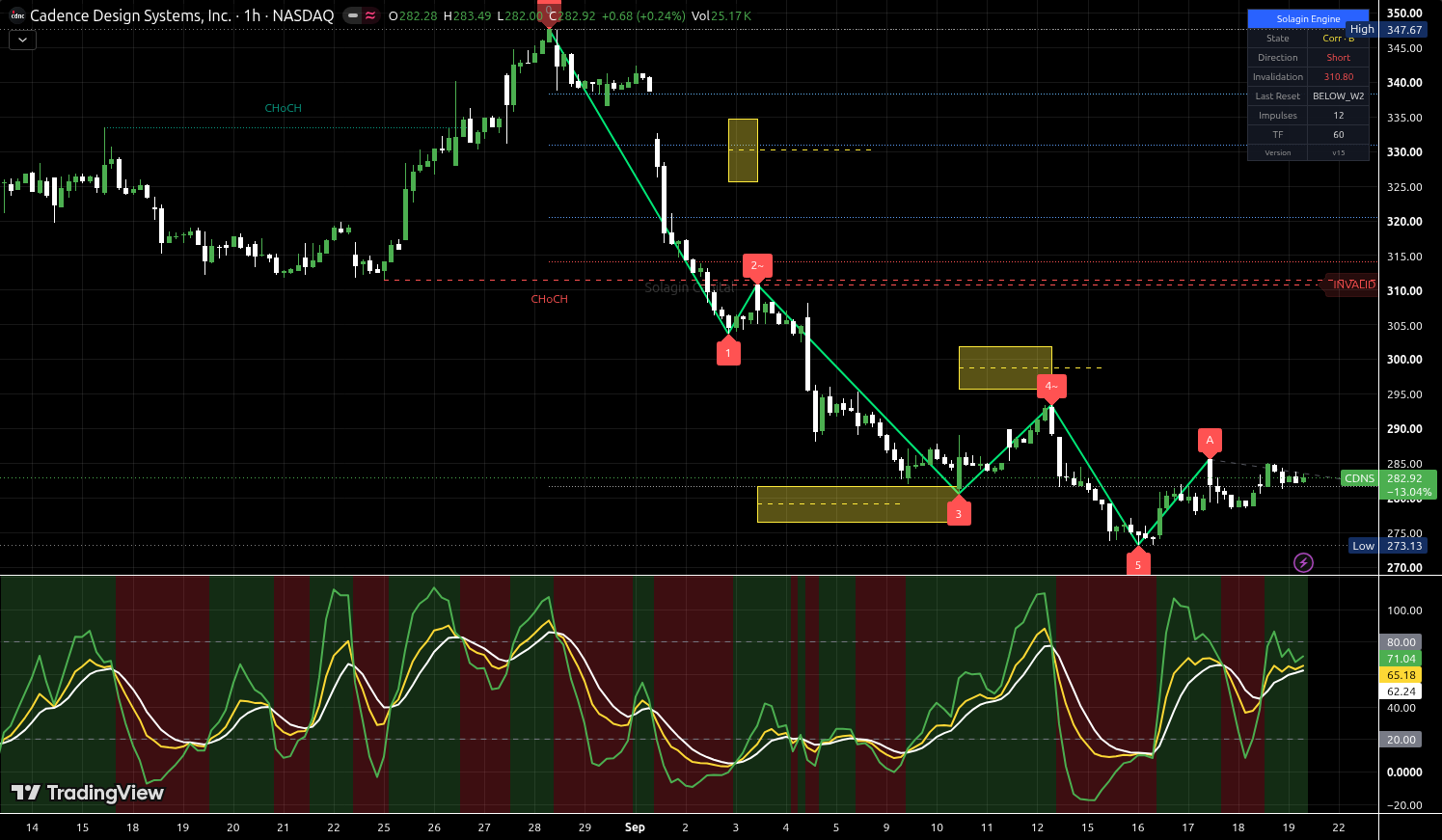Click the pink approximate-sign data status icon
The width and height of the screenshot is (1442, 840).
pyautogui.click(x=370, y=15)
